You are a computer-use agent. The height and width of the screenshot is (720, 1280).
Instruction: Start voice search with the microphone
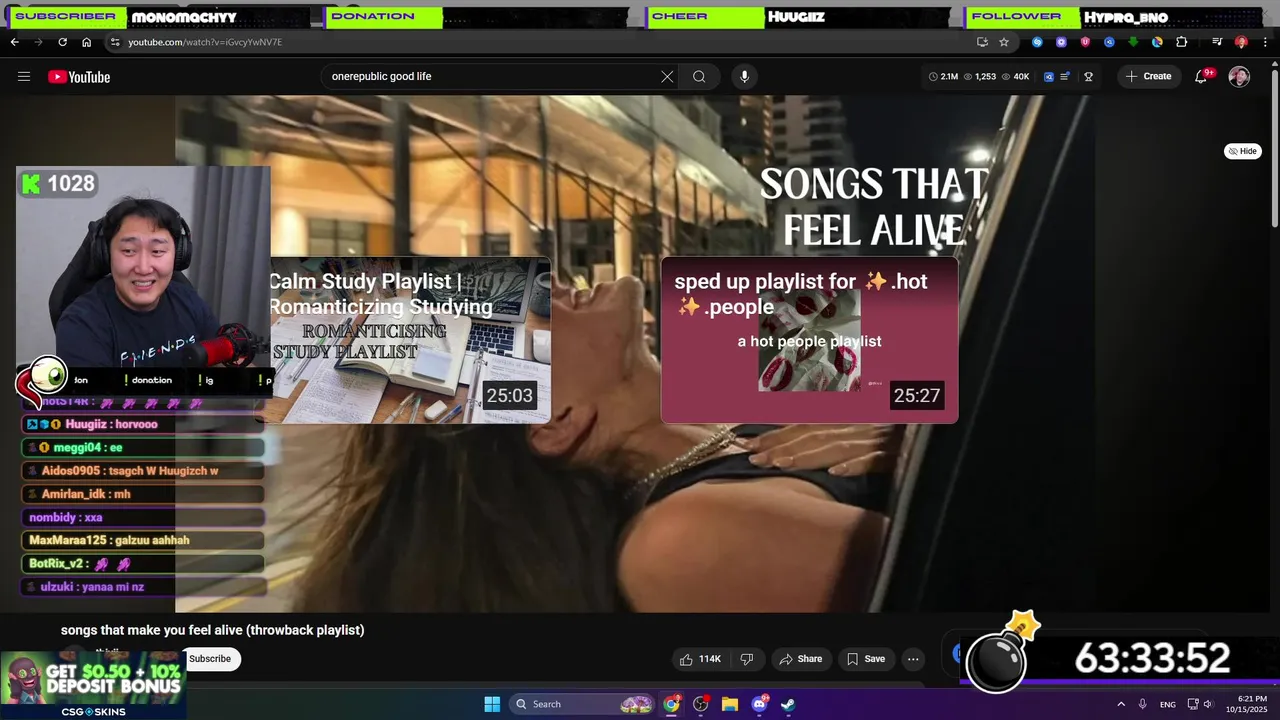coord(744,77)
